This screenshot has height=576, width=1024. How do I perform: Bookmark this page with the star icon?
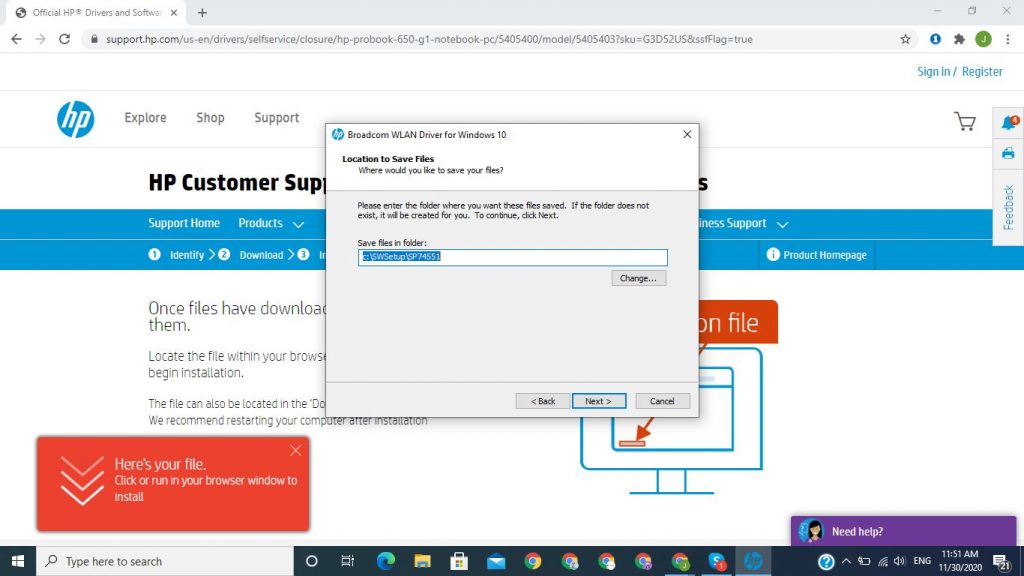(906, 39)
